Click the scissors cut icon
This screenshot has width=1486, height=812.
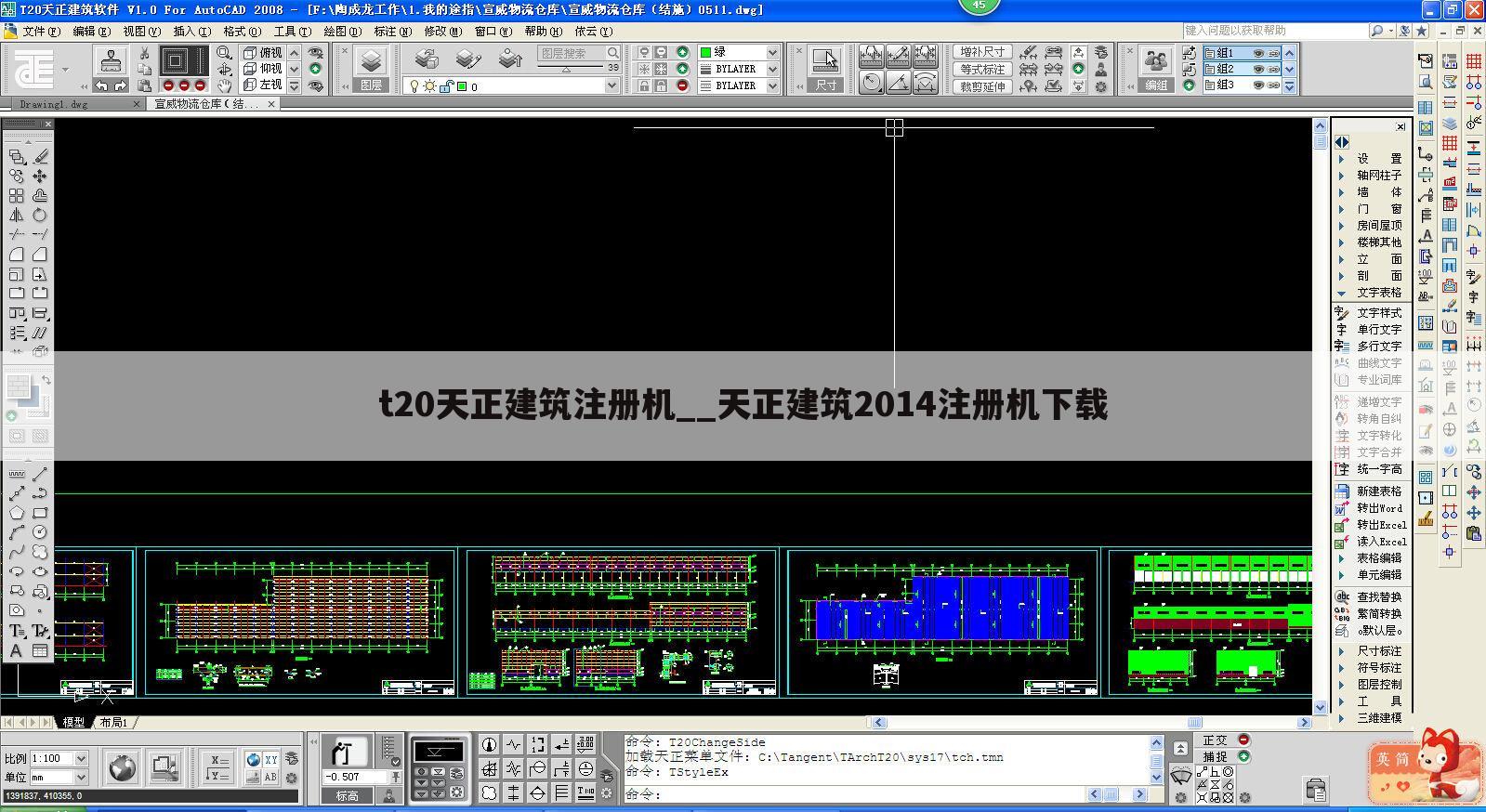[x=144, y=53]
